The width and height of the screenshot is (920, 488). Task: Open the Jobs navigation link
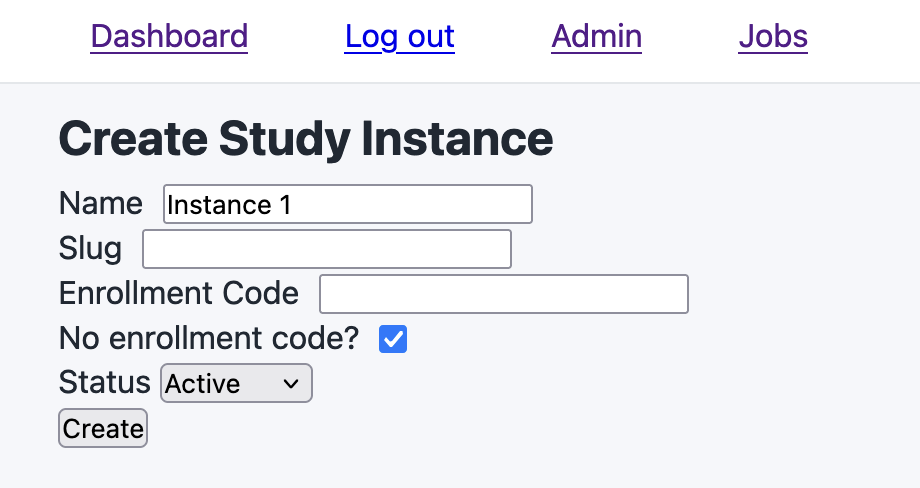point(773,37)
